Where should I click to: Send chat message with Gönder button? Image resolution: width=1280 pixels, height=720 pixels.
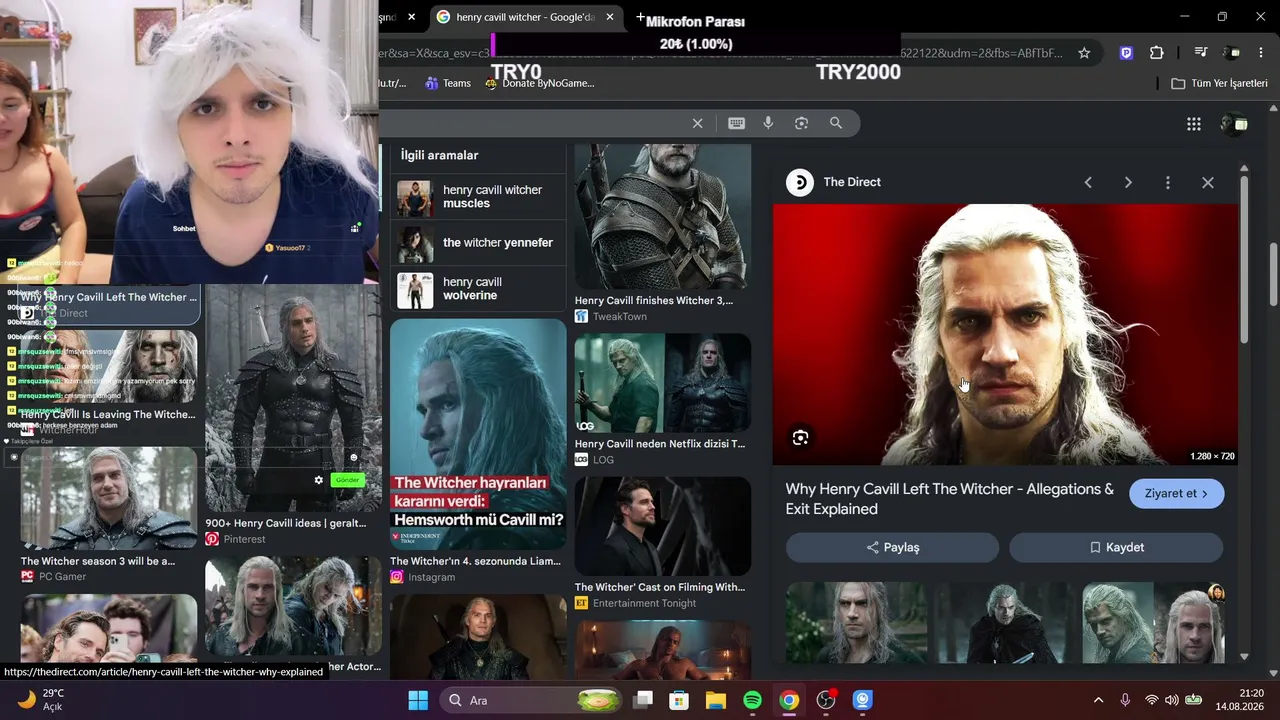click(347, 480)
